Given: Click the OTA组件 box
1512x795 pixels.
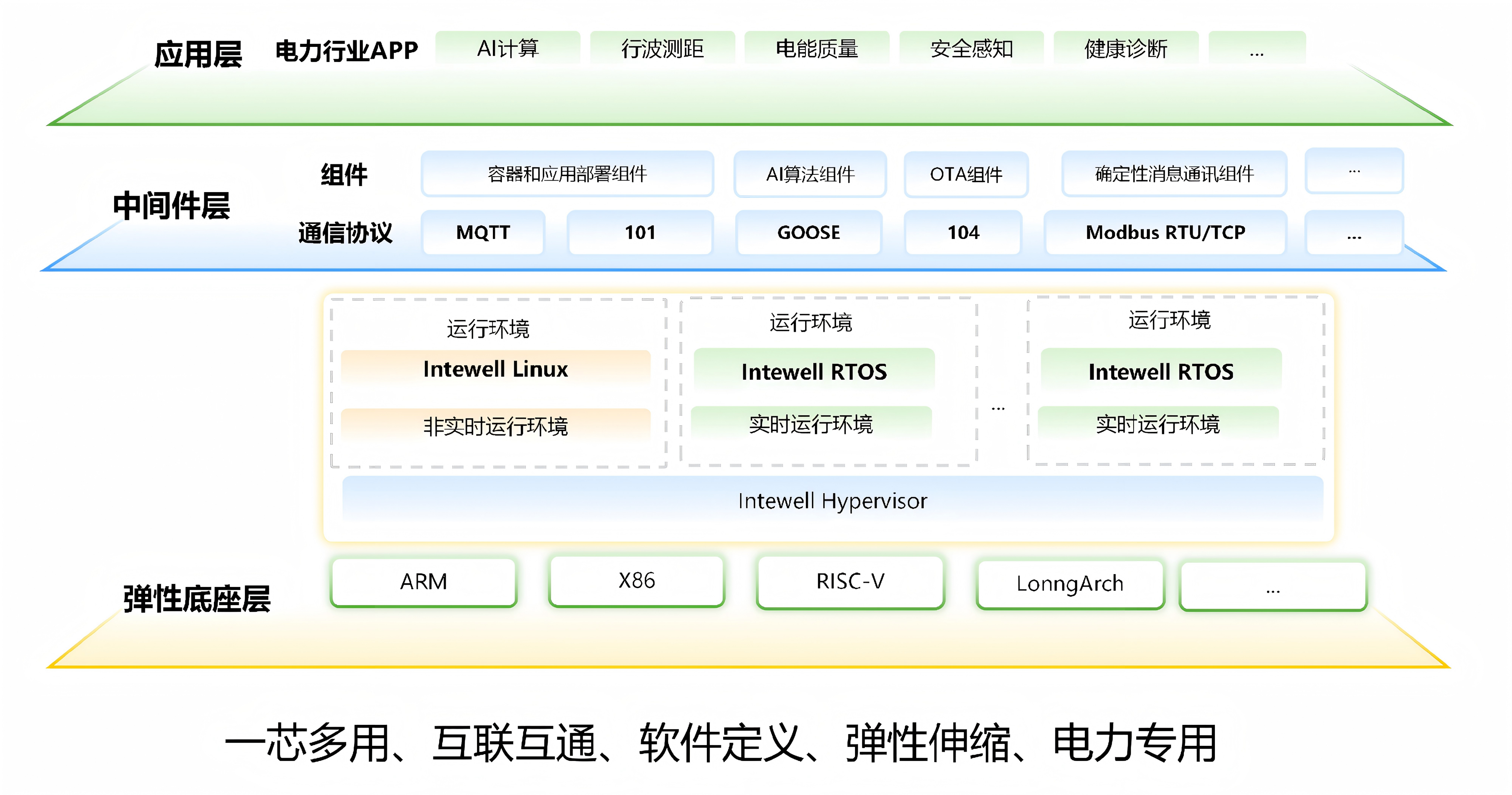Looking at the screenshot, I should tap(966, 174).
